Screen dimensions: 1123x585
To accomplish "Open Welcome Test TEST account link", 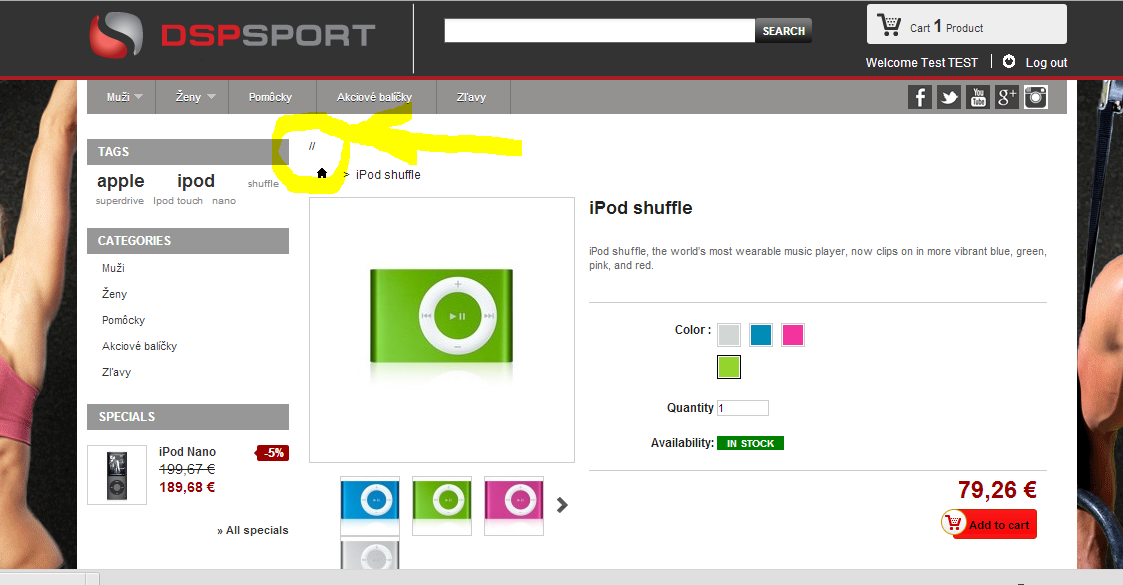I will pyautogui.click(x=921, y=62).
